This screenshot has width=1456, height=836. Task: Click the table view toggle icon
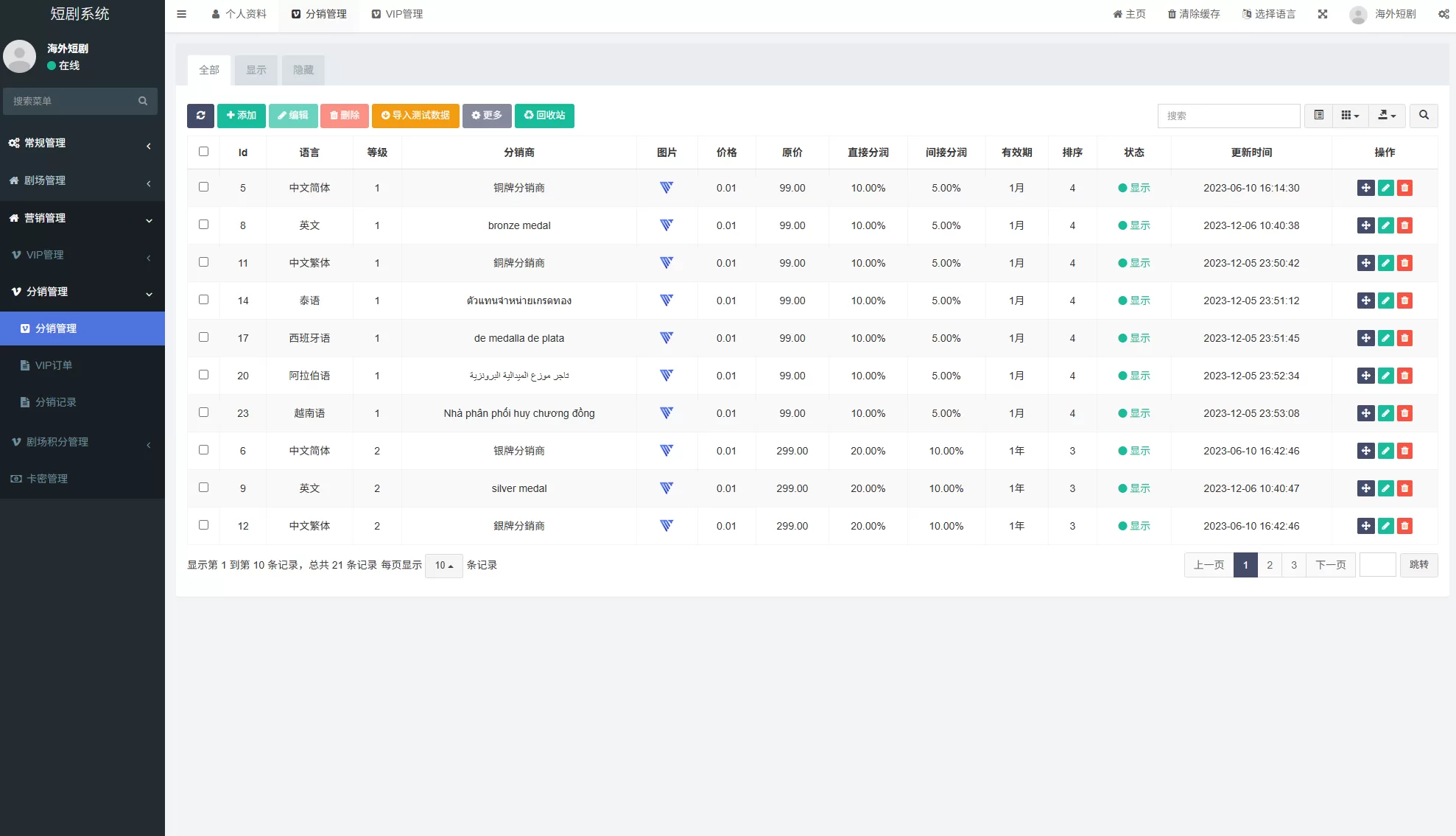click(1318, 116)
